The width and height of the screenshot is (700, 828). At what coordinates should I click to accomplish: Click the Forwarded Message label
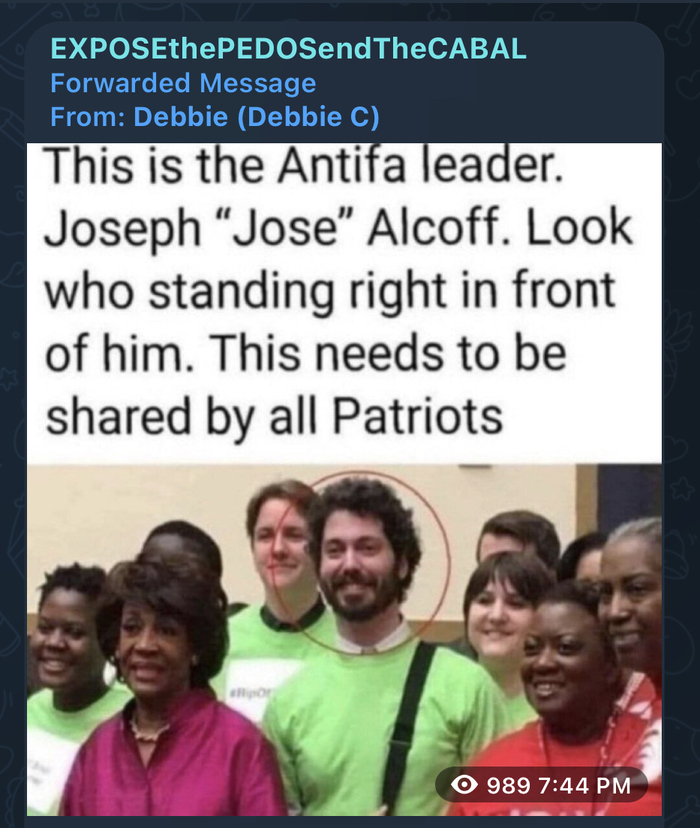tap(183, 83)
